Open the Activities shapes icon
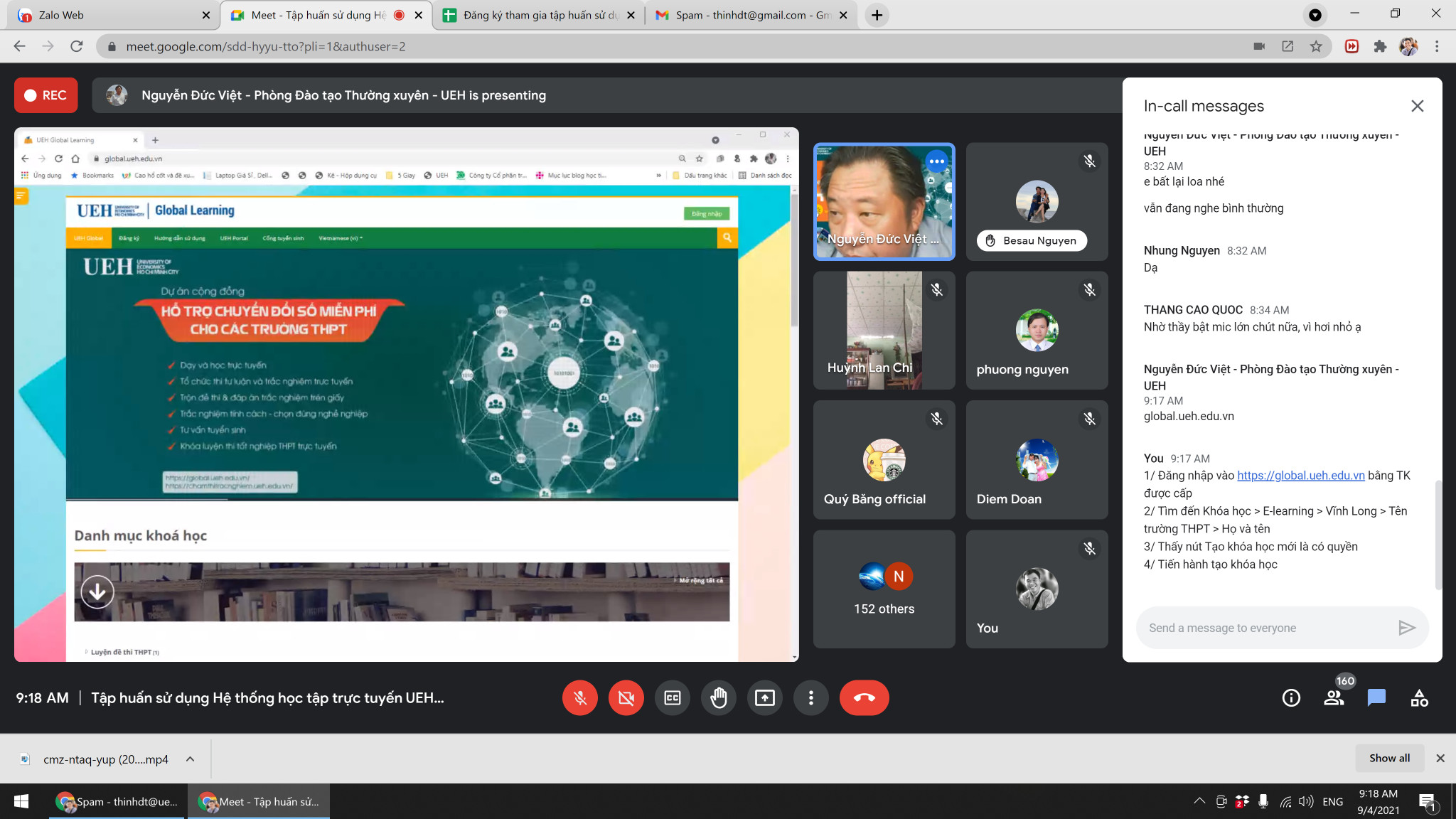The image size is (1456, 819). [x=1419, y=698]
